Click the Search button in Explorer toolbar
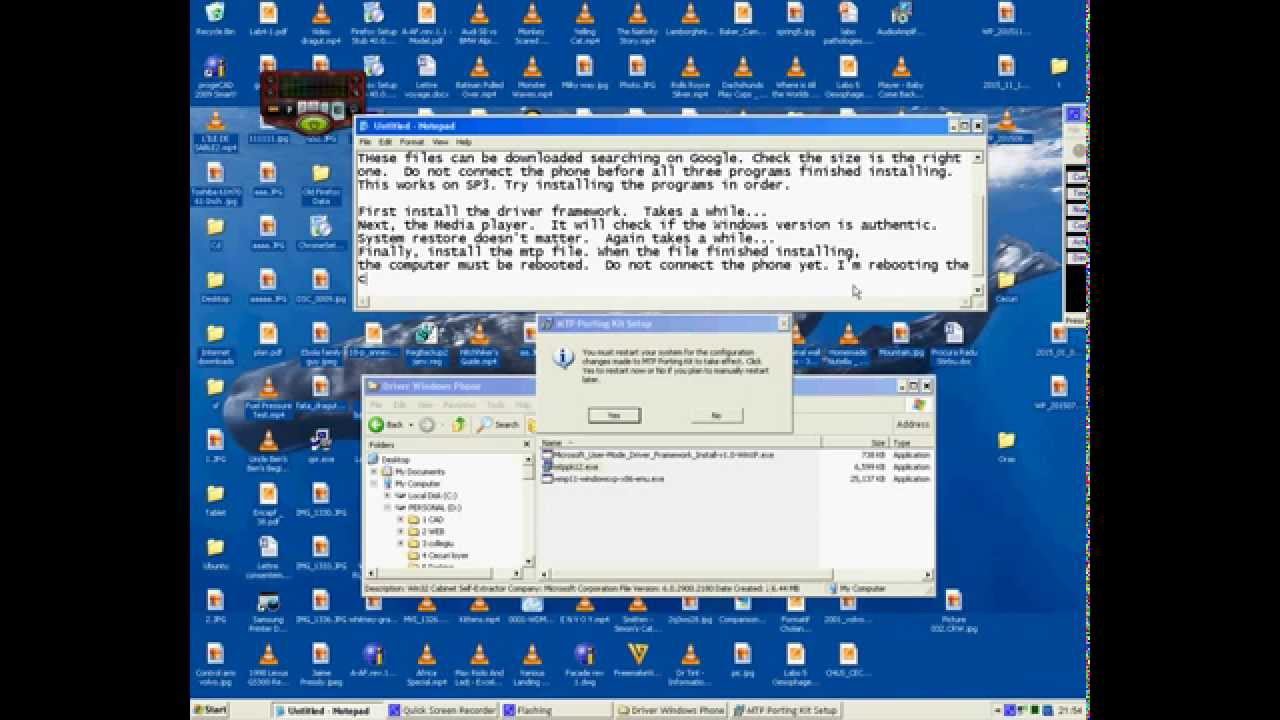 [x=499, y=424]
